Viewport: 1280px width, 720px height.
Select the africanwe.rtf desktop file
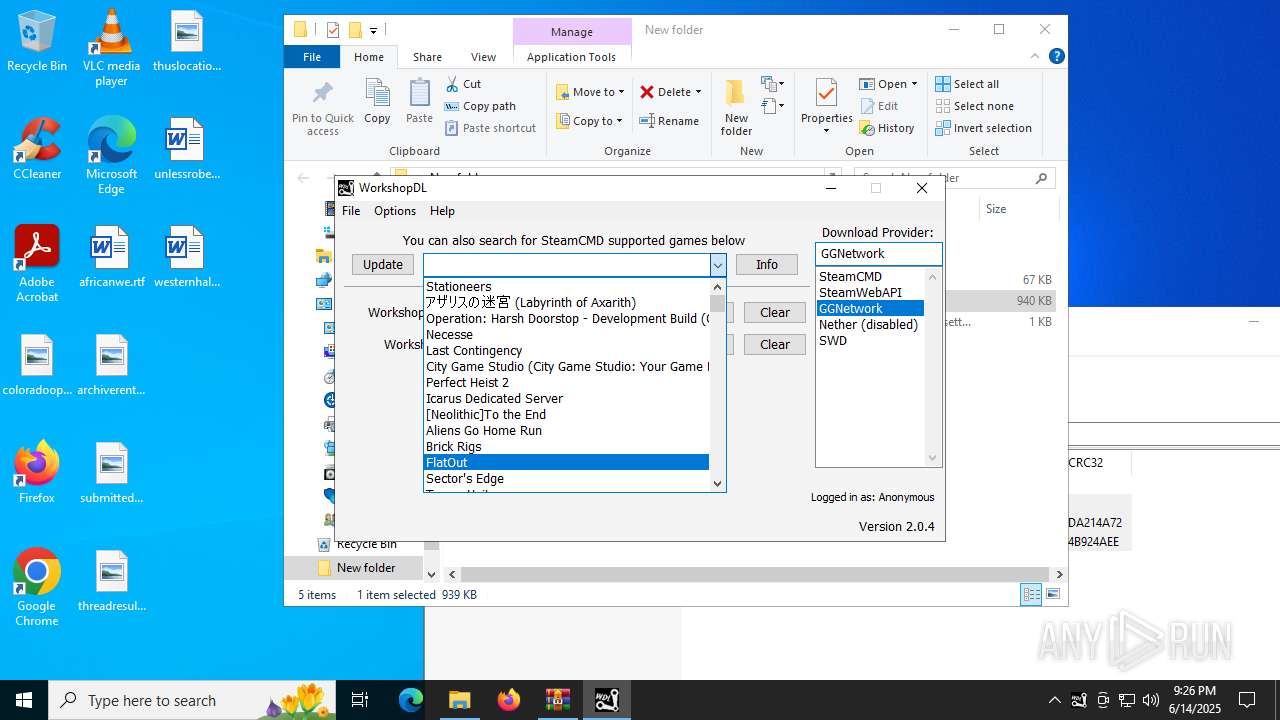coord(111,258)
